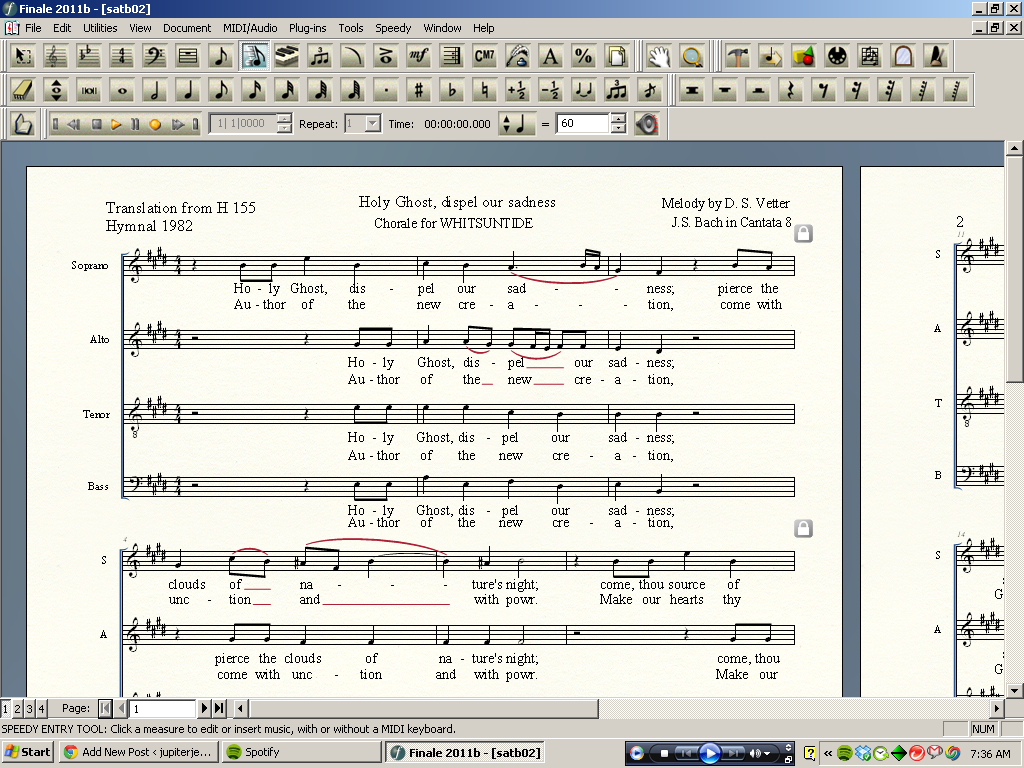The image size is (1024, 768).
Task: Select the HyperScribe keyboard tool
Action: click(x=287, y=56)
